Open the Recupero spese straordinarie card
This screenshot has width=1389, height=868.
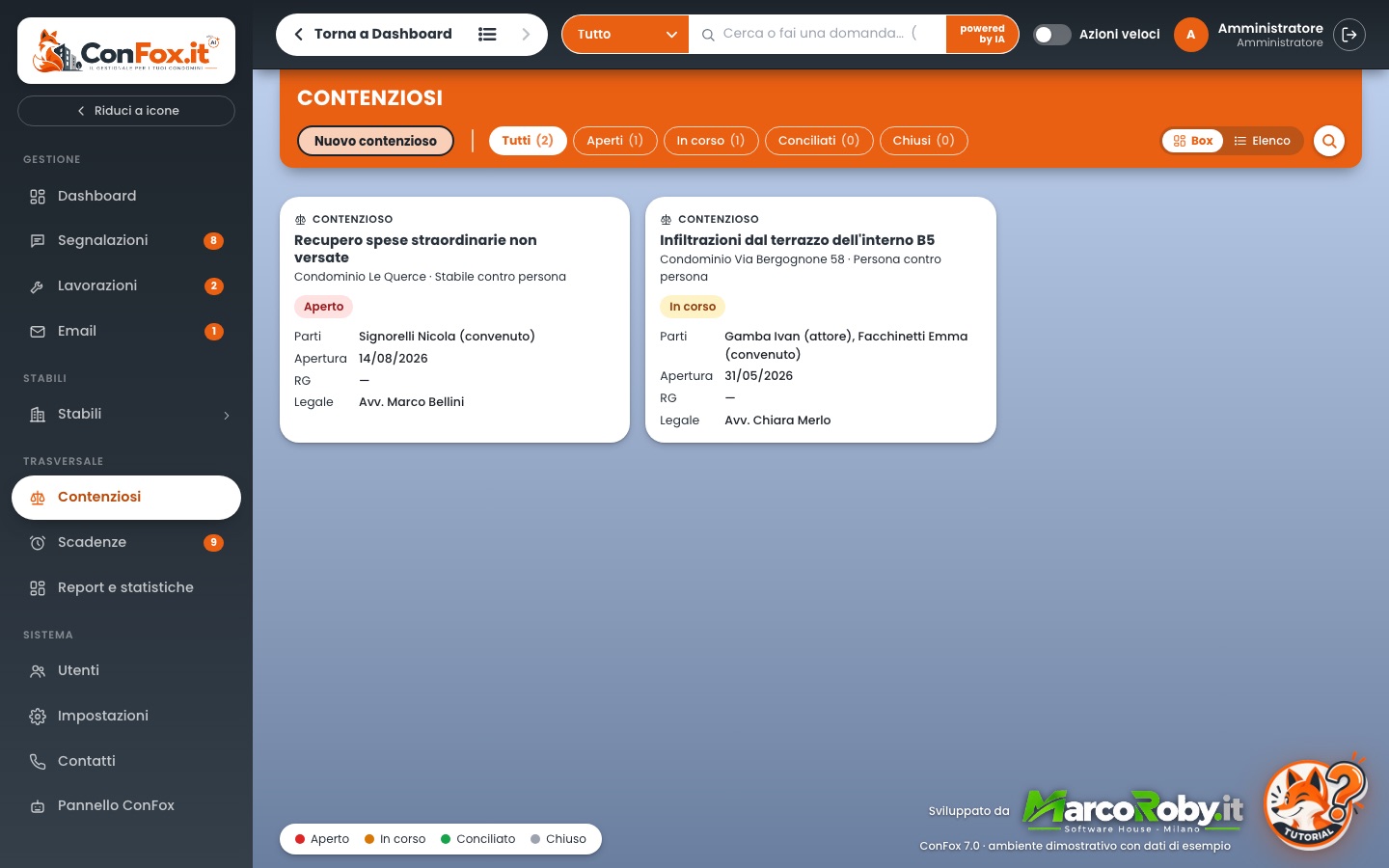tap(454, 320)
